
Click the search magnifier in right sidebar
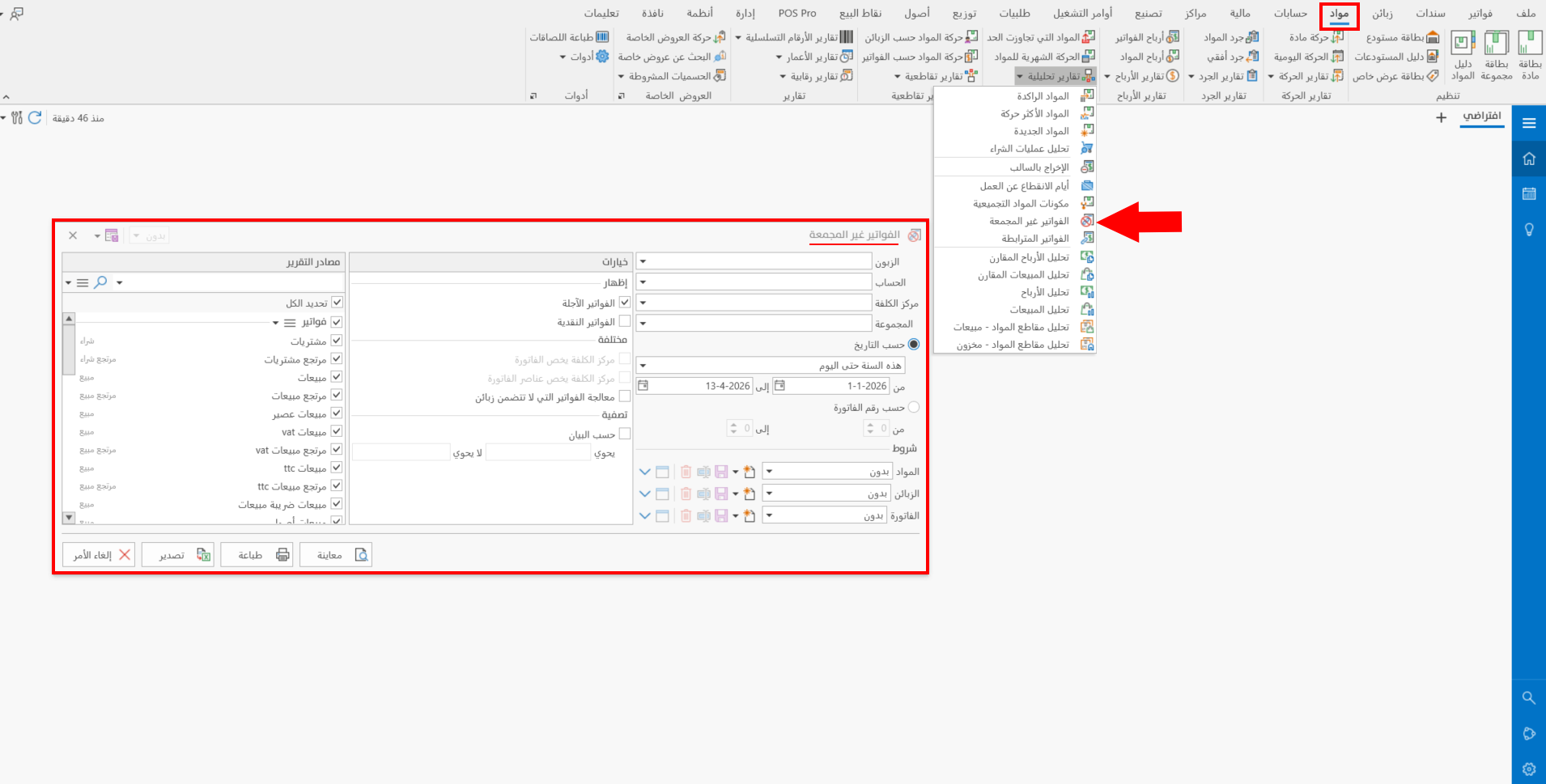1529,697
